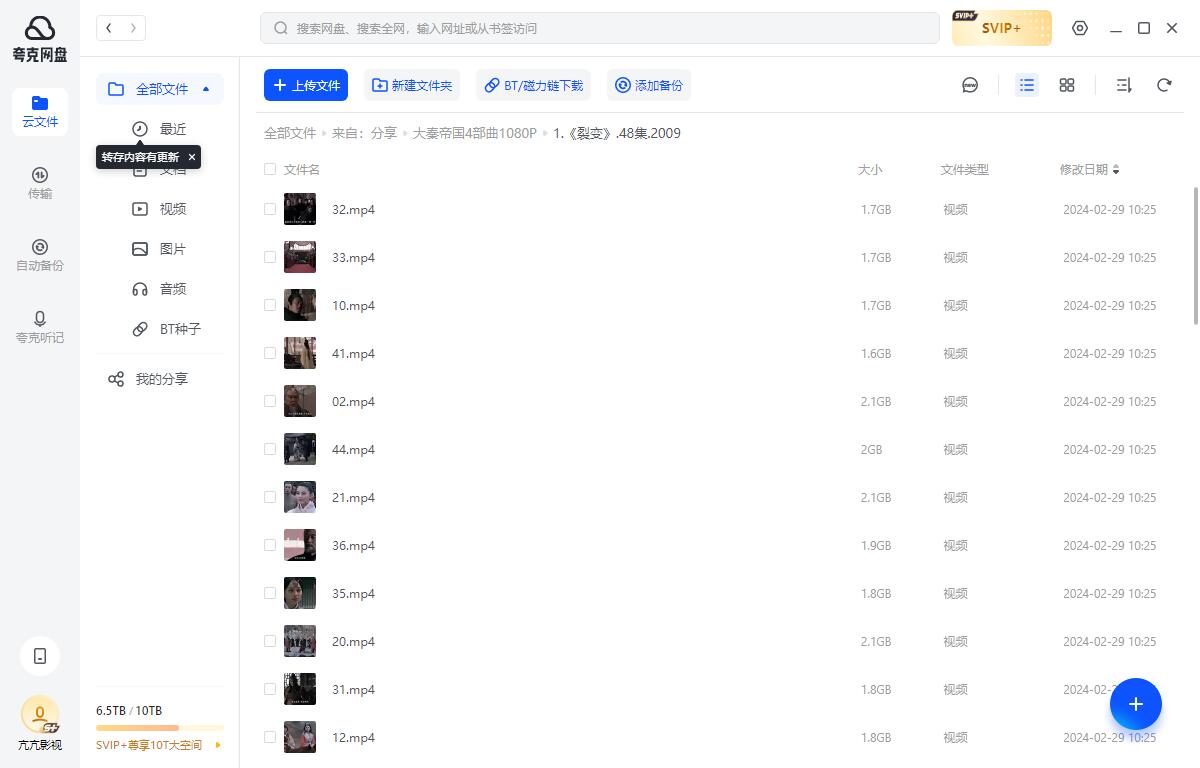Open the 夸克听记 voice notes section

coord(40,327)
